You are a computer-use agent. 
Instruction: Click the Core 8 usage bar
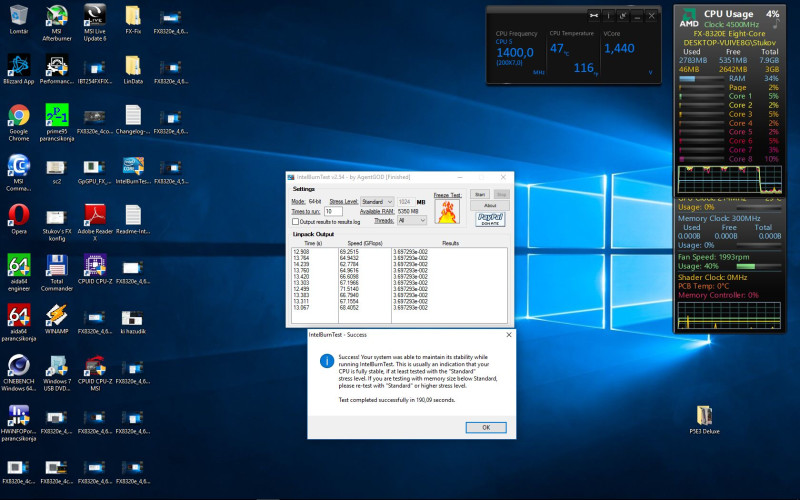point(702,159)
